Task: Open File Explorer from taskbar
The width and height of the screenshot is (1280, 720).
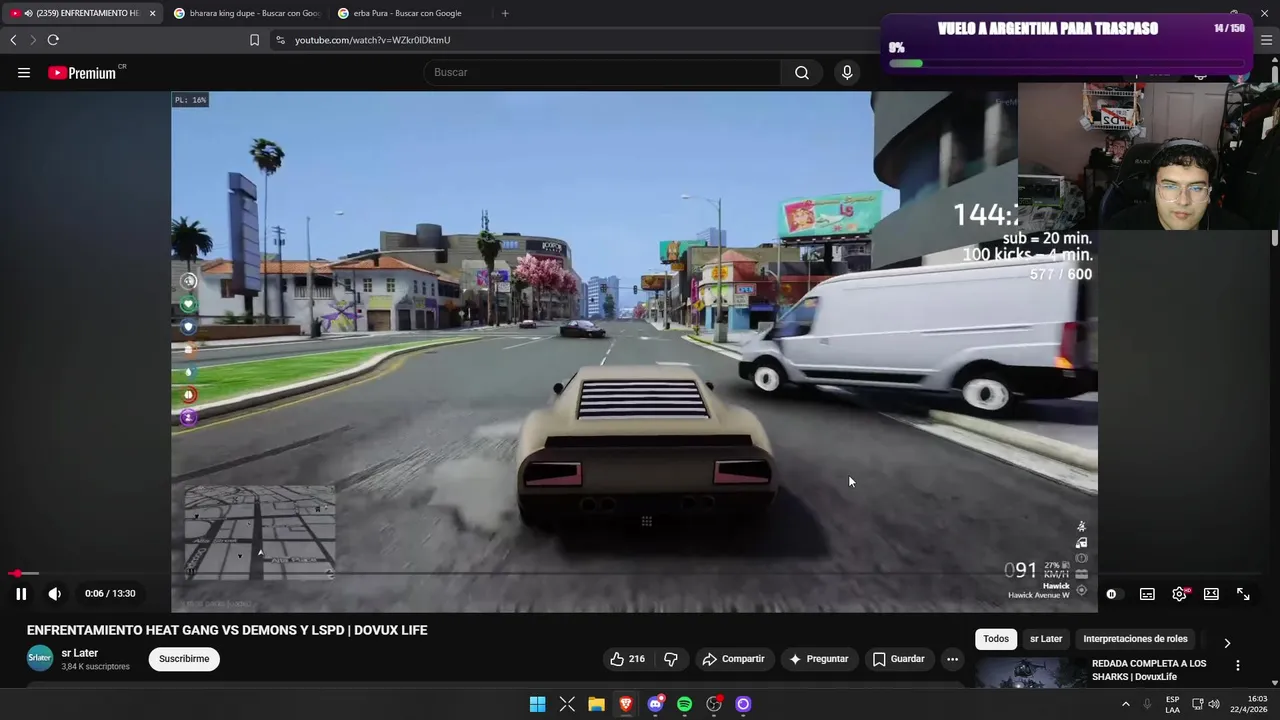Action: [x=596, y=704]
